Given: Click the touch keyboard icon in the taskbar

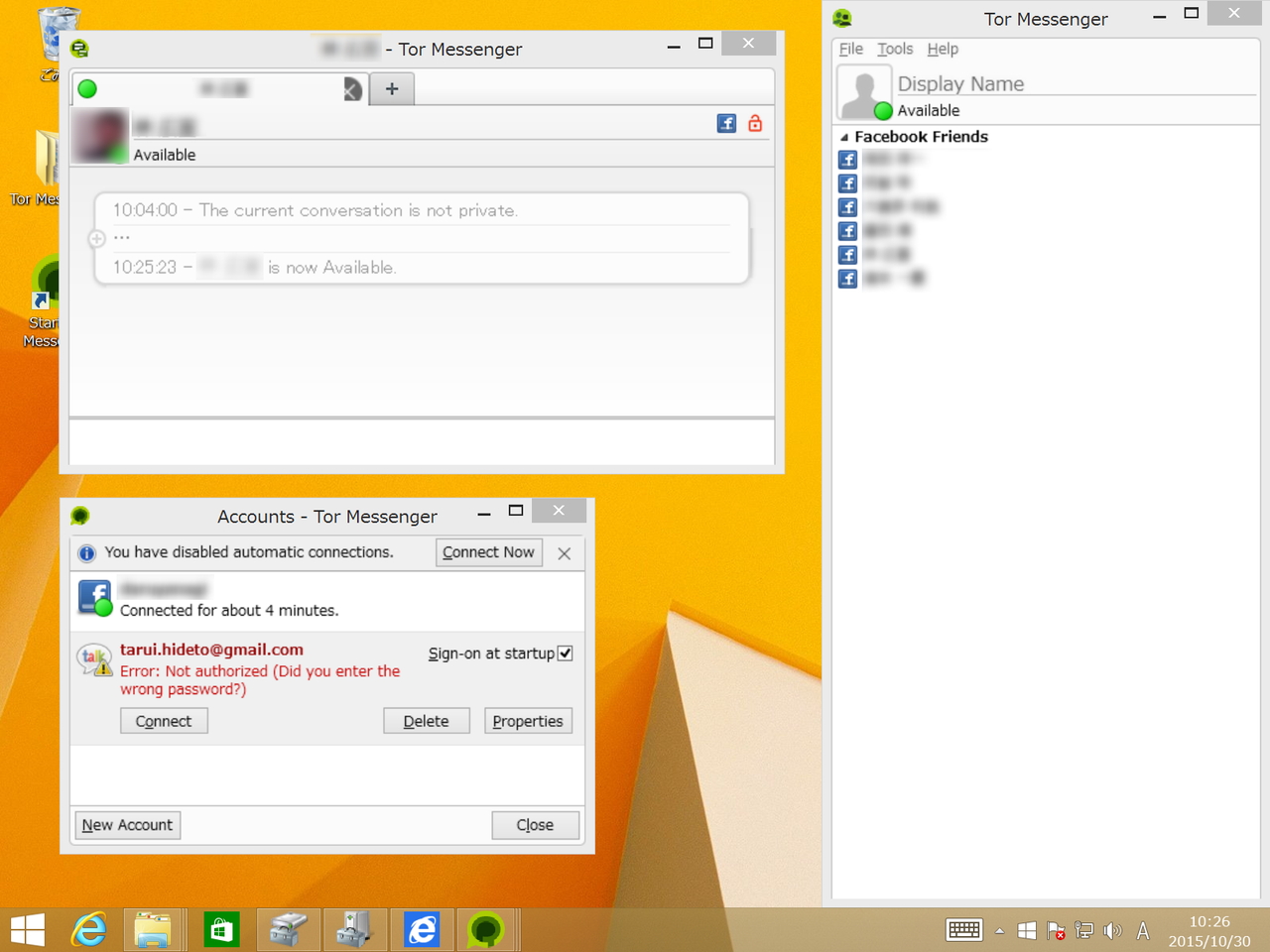Looking at the screenshot, I should coord(963,930).
